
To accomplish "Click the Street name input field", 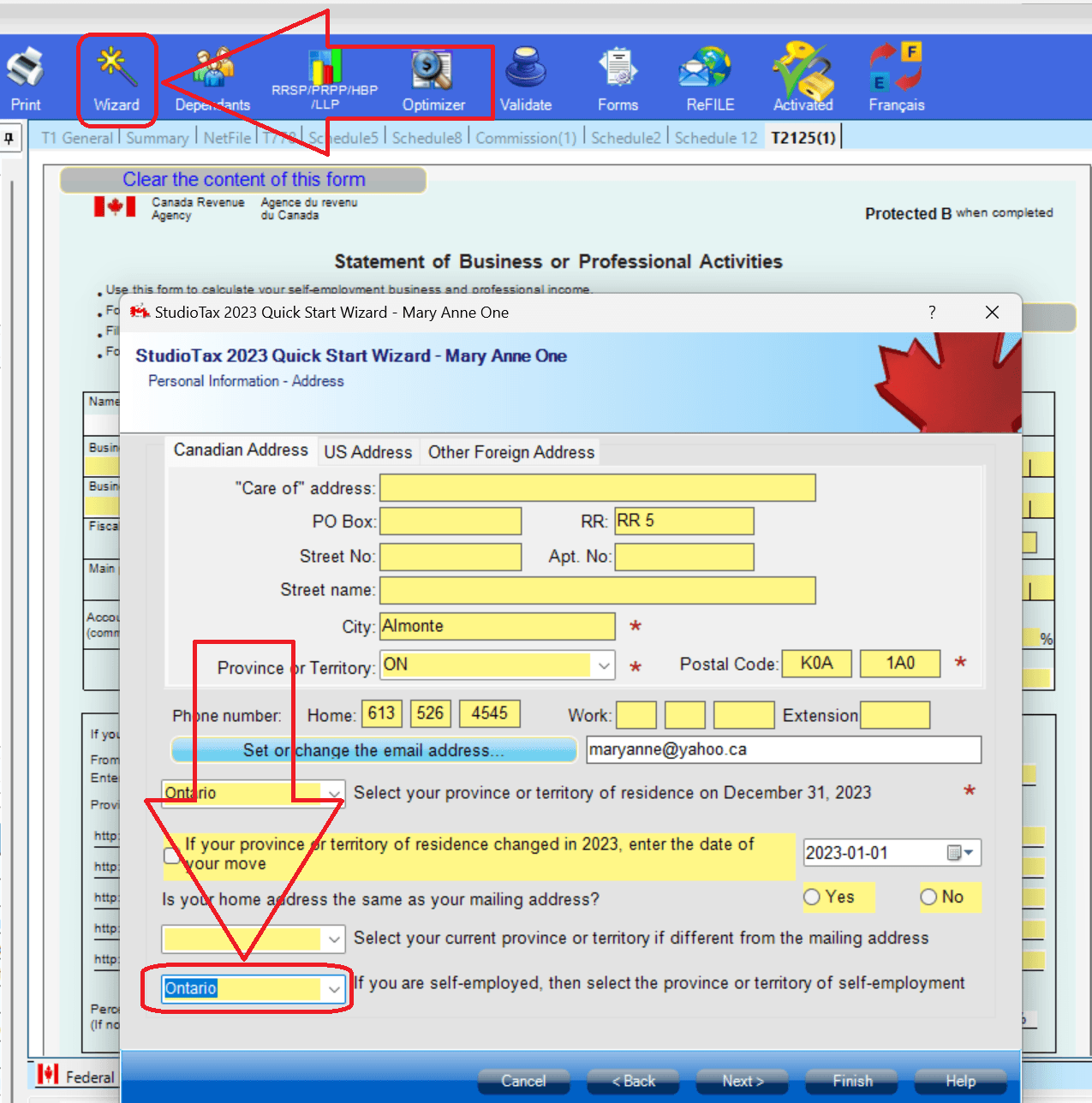I will point(597,590).
